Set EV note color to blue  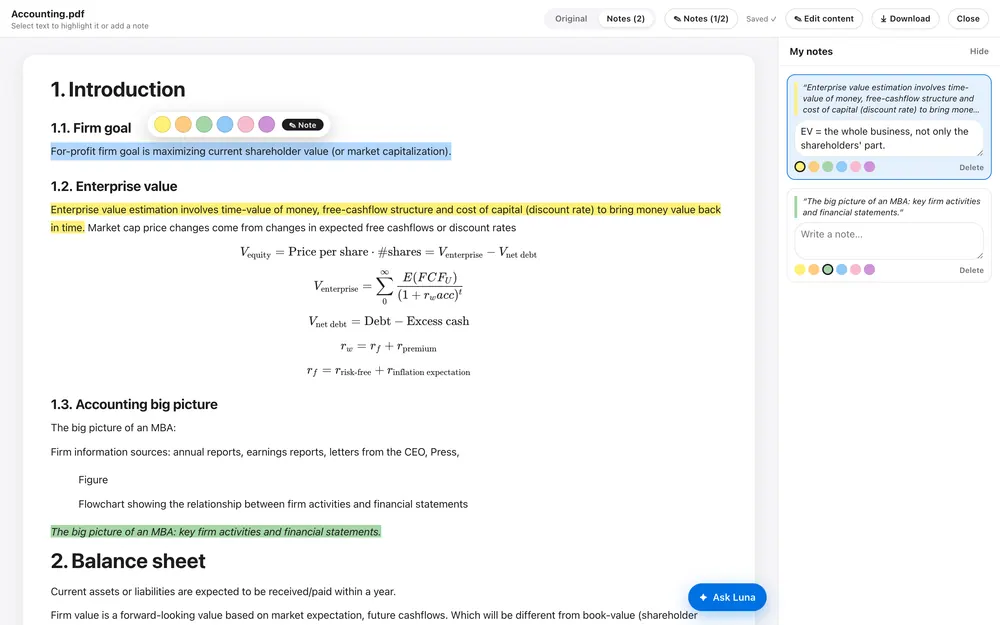842,166
